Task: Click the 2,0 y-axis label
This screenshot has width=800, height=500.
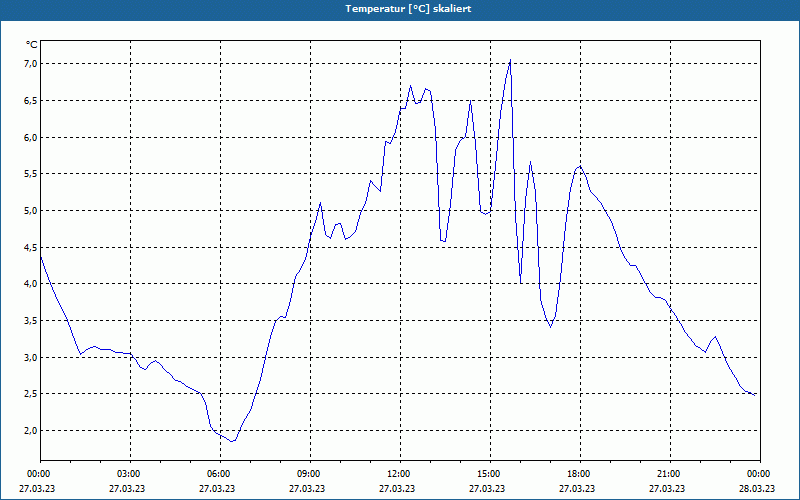Action: (x=31, y=431)
